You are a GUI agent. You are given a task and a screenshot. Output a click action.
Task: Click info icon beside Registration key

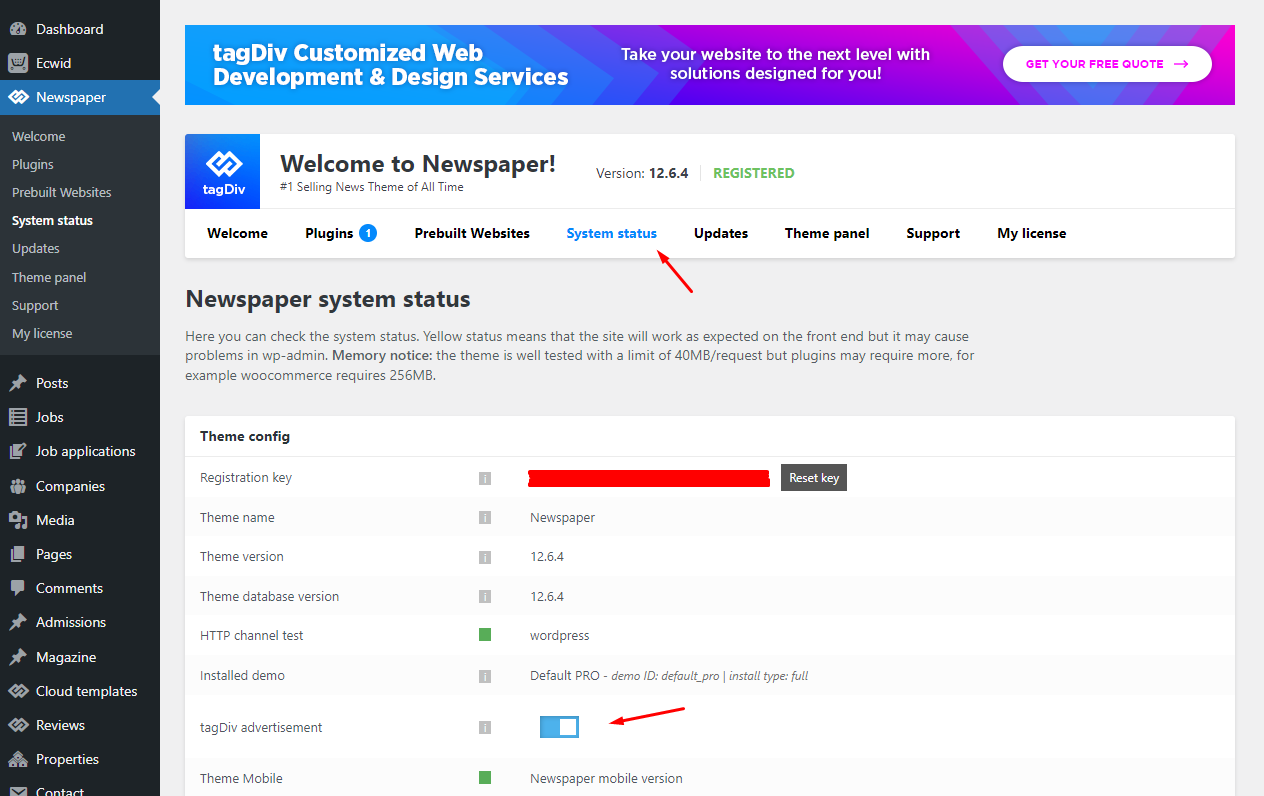(485, 479)
